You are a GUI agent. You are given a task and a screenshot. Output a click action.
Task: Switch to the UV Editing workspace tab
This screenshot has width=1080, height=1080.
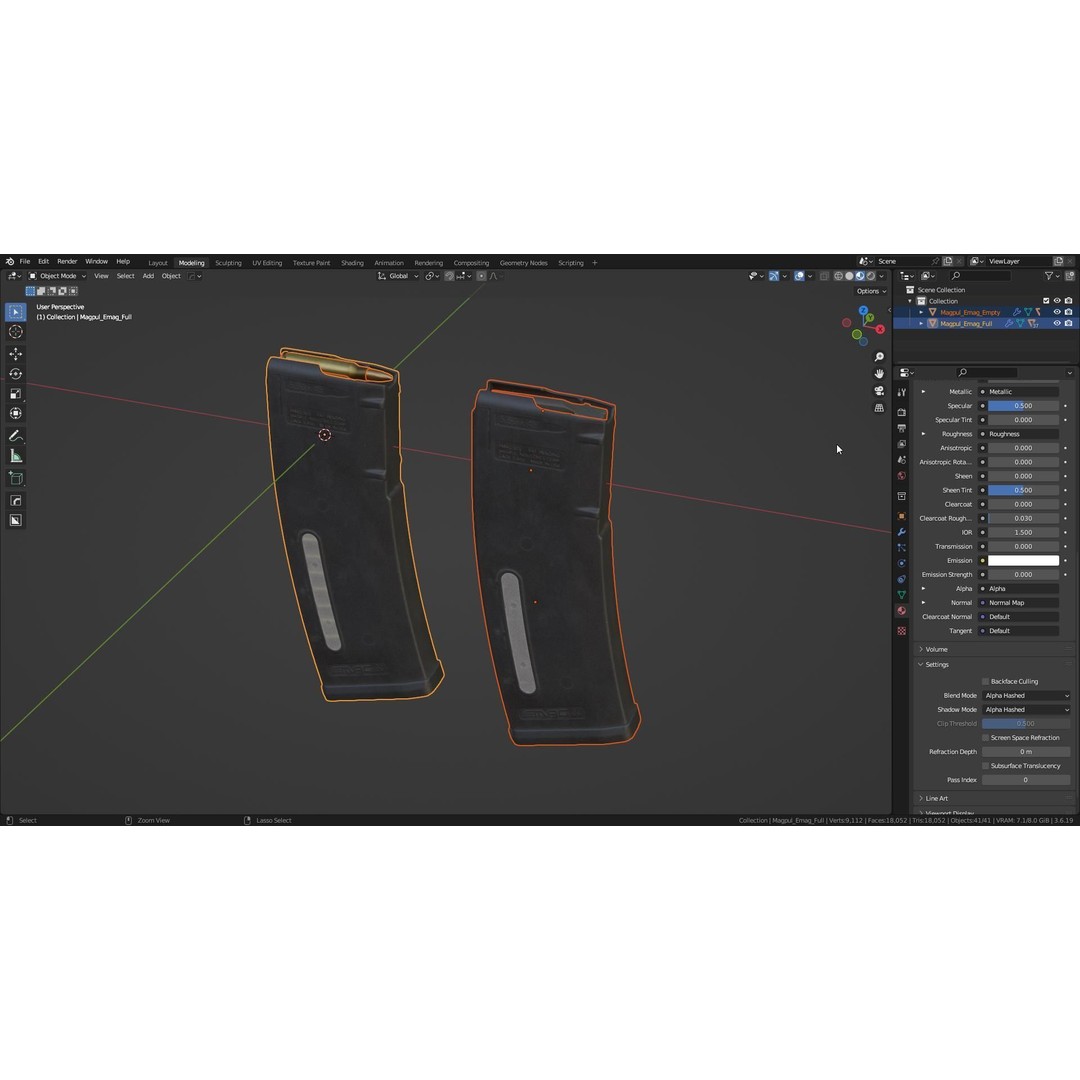point(267,262)
